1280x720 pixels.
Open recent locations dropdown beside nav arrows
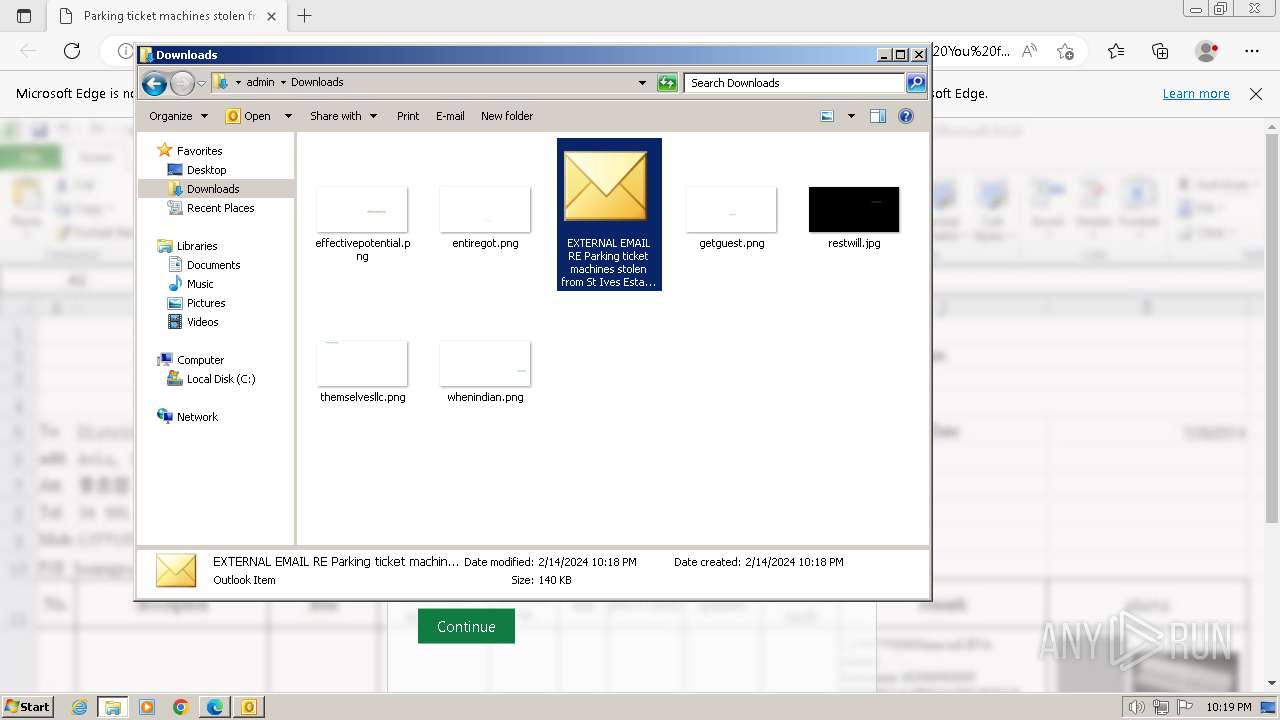click(201, 83)
